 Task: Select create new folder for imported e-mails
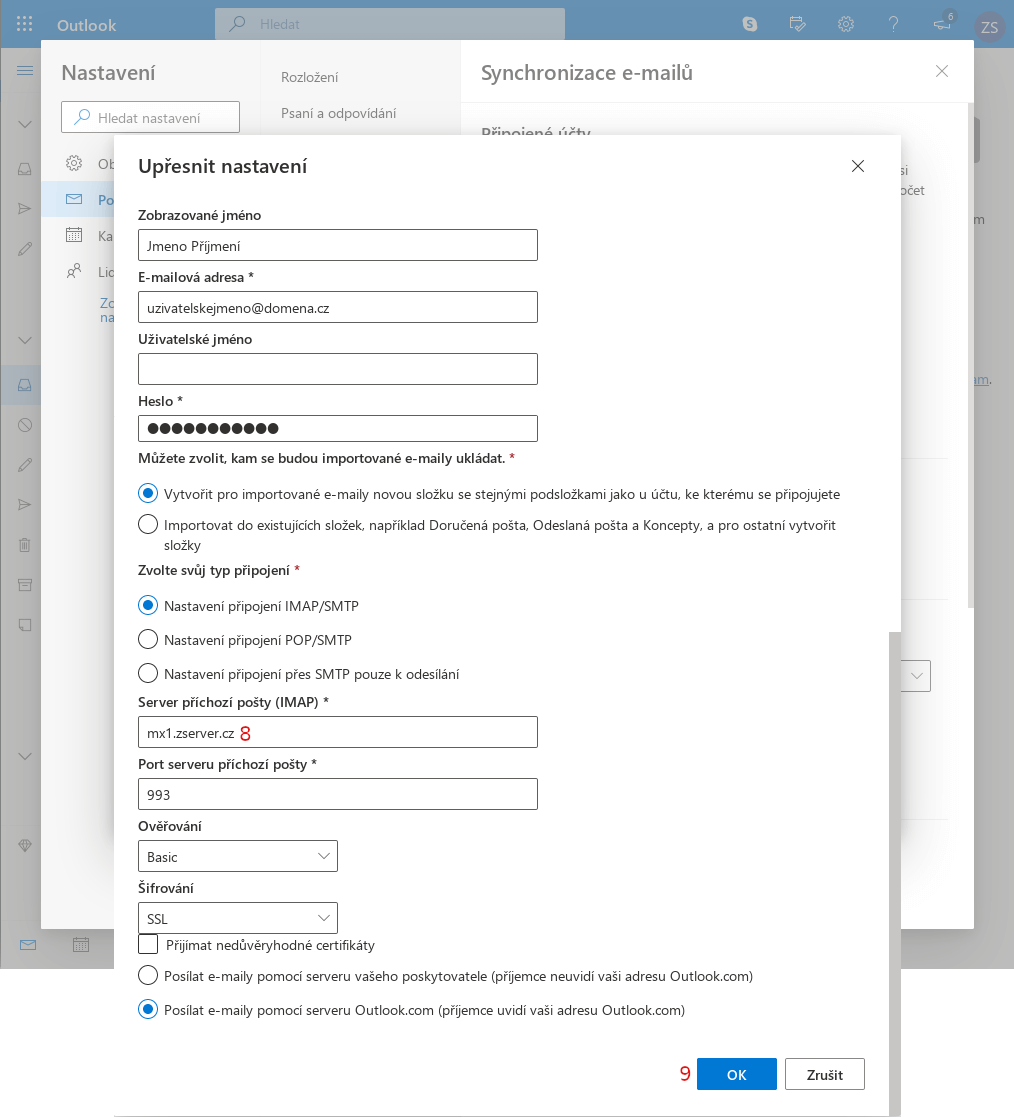click(x=148, y=493)
